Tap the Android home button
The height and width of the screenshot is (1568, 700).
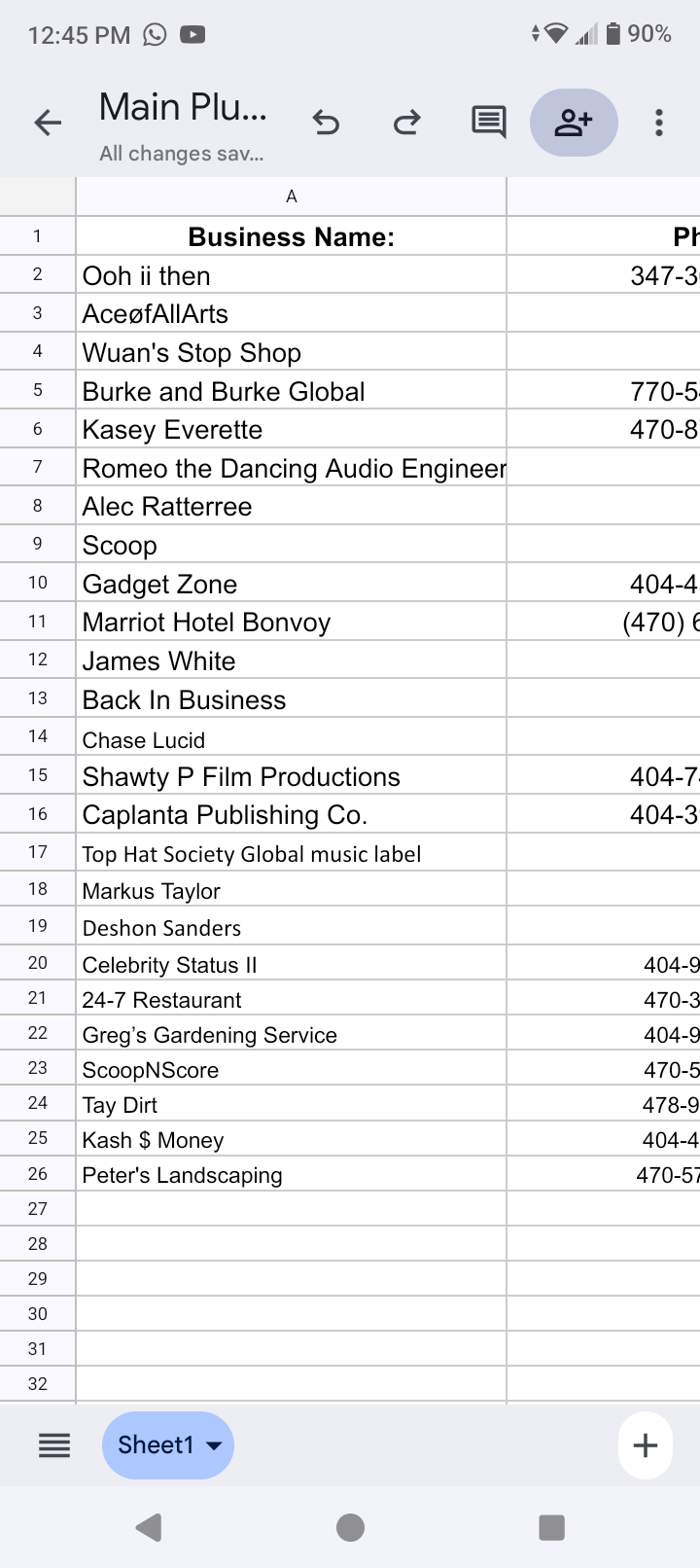350,1528
